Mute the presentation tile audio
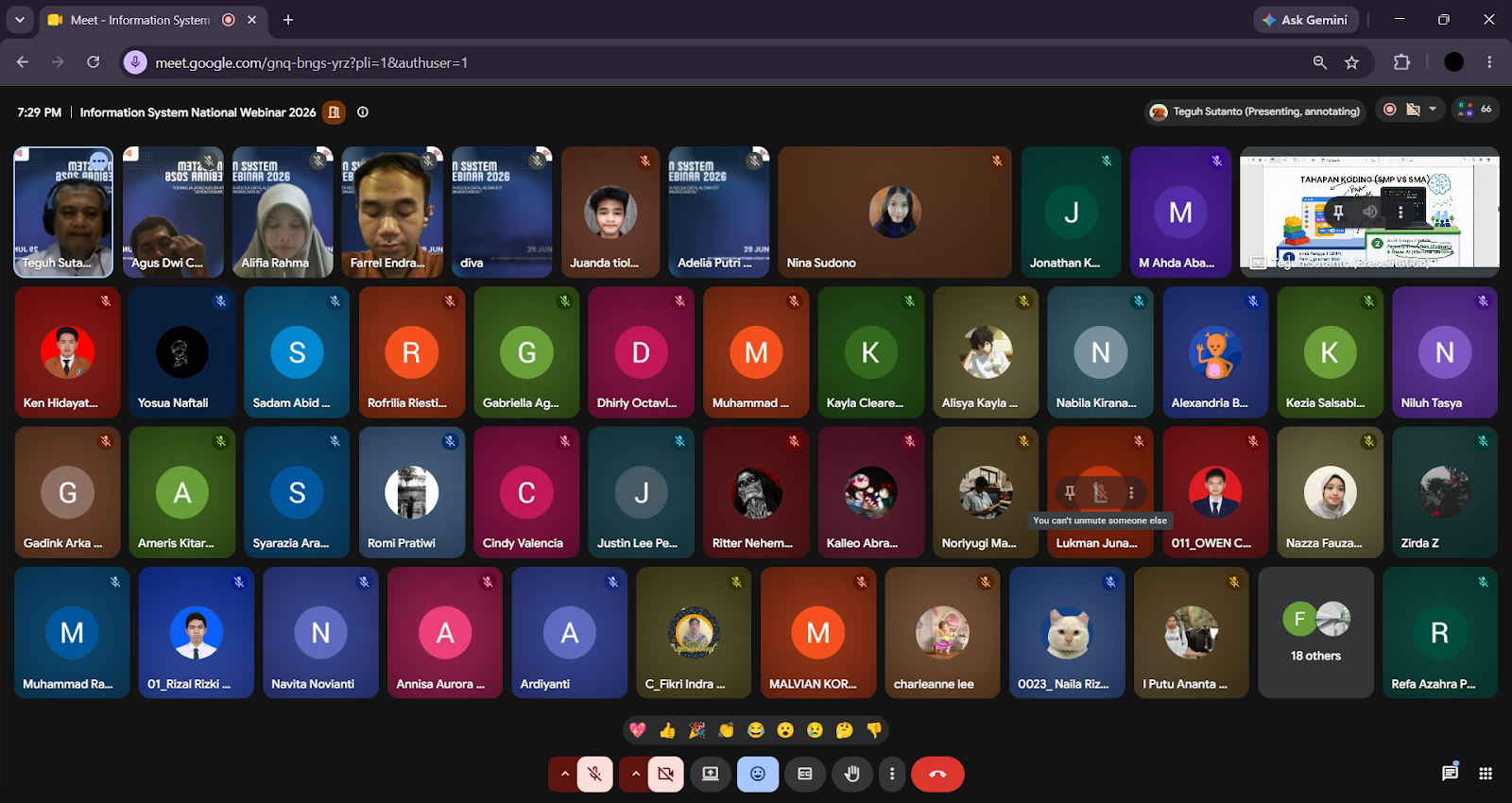Image resolution: width=1512 pixels, height=803 pixels. pyautogui.click(x=1369, y=213)
